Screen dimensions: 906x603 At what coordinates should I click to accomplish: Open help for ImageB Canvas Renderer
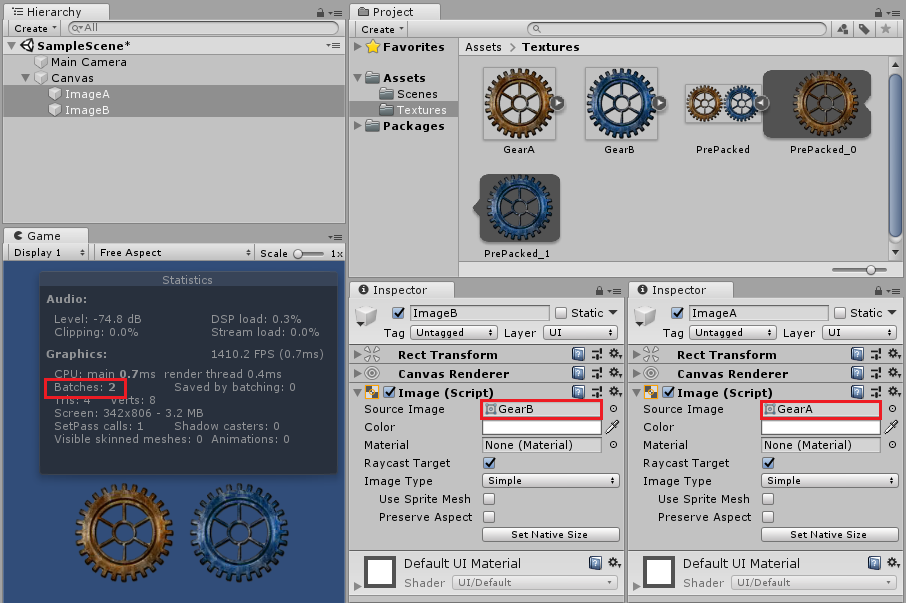[x=578, y=373]
